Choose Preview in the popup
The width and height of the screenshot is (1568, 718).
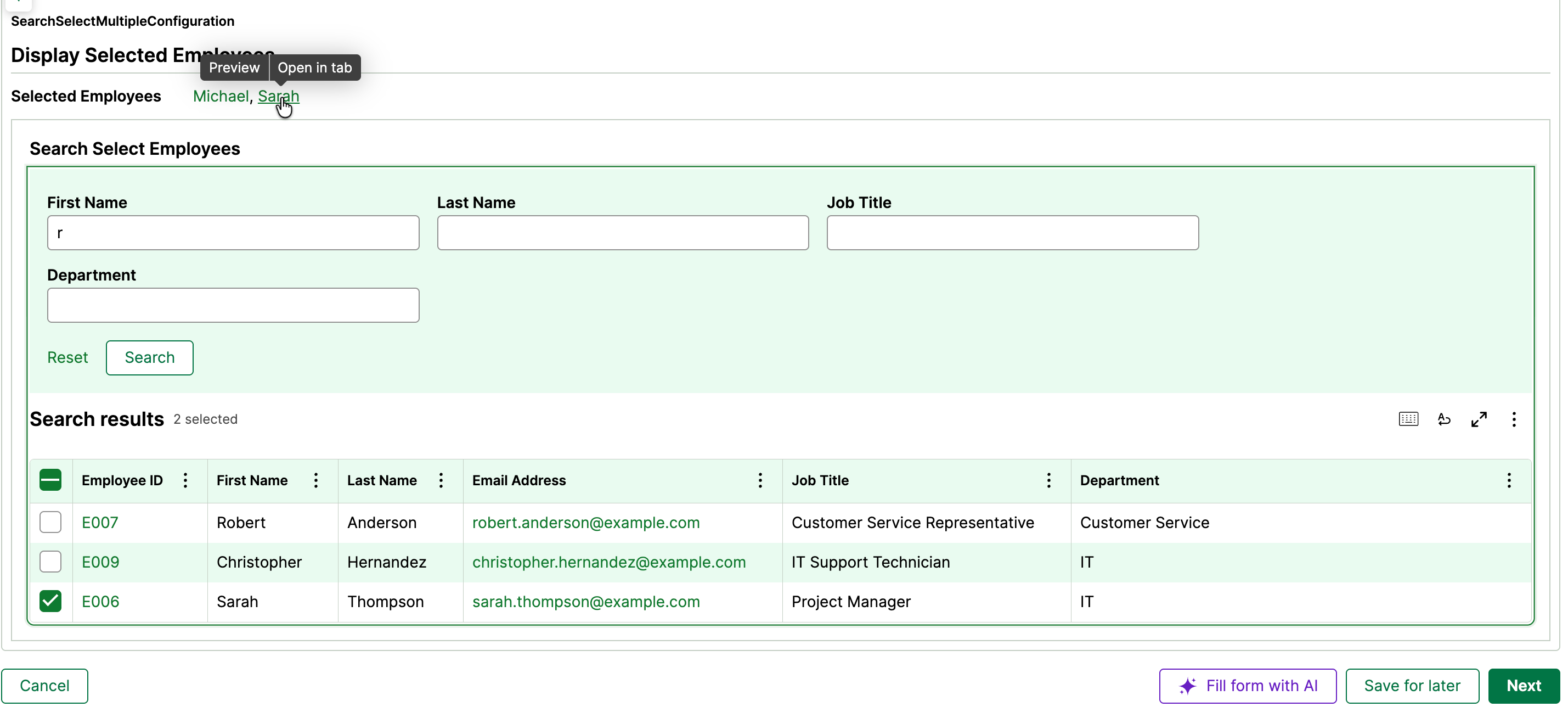pos(234,68)
